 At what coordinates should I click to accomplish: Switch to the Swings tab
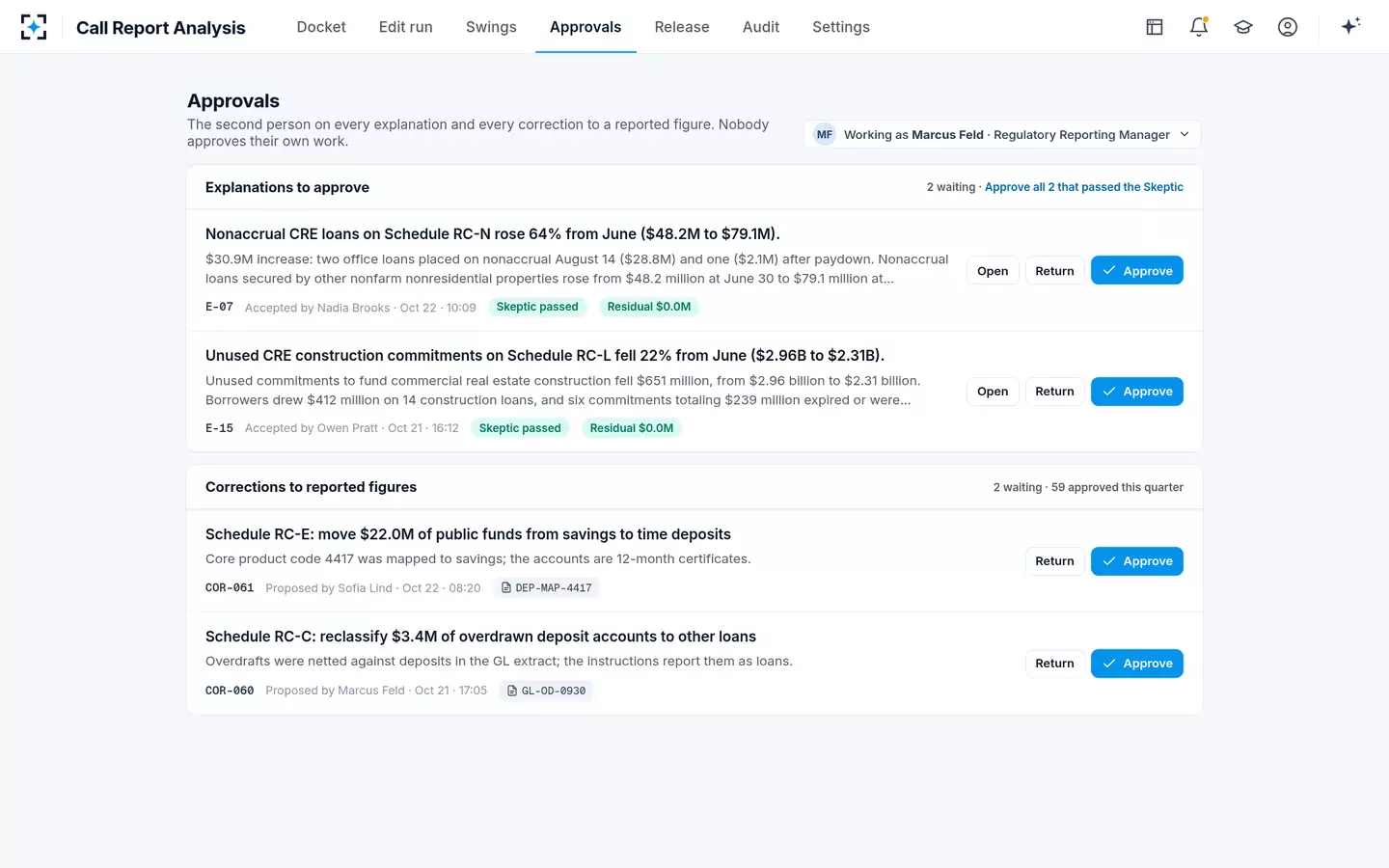(x=491, y=27)
